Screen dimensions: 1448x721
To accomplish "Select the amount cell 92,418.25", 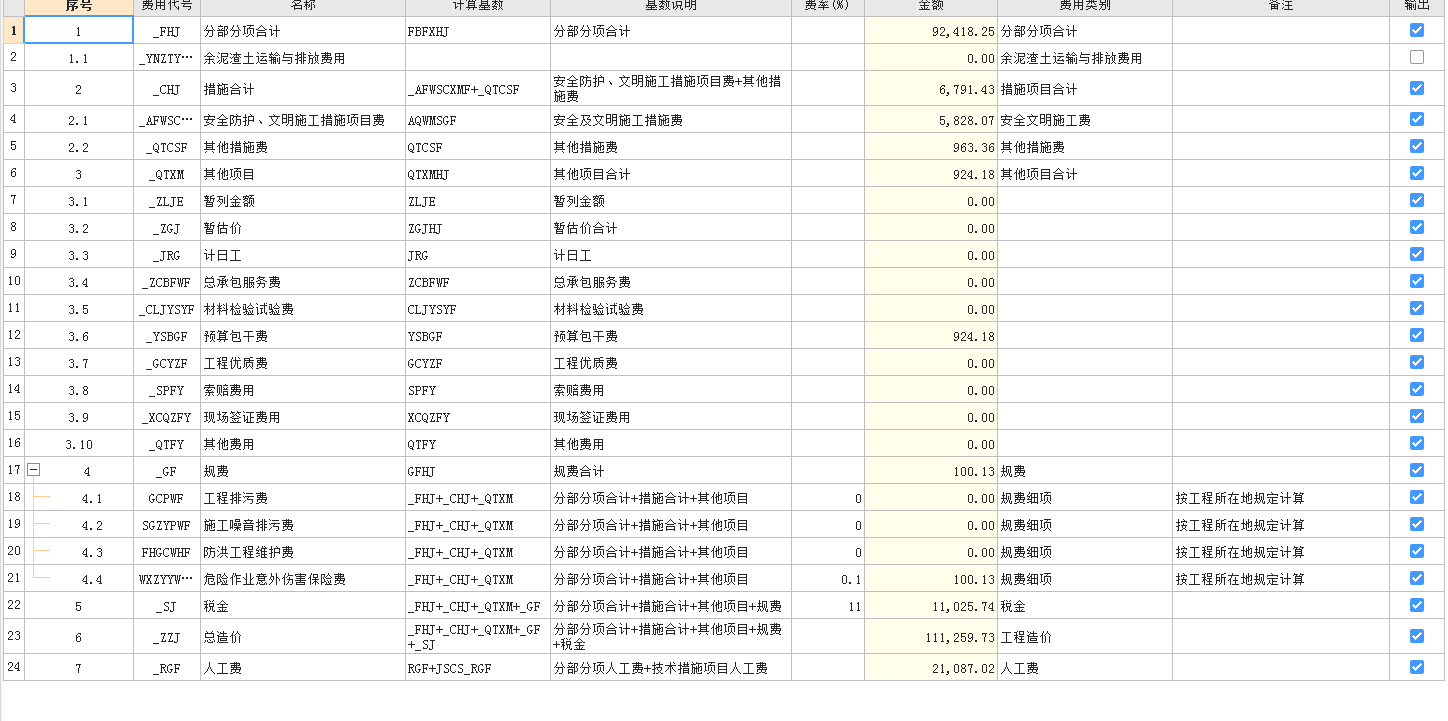I will tap(931, 31).
